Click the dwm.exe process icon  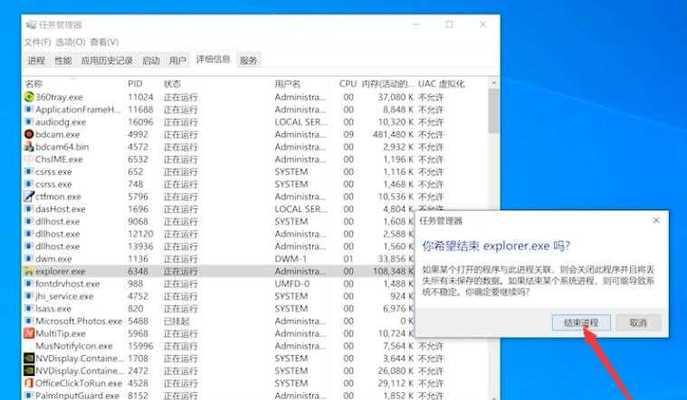coord(29,258)
